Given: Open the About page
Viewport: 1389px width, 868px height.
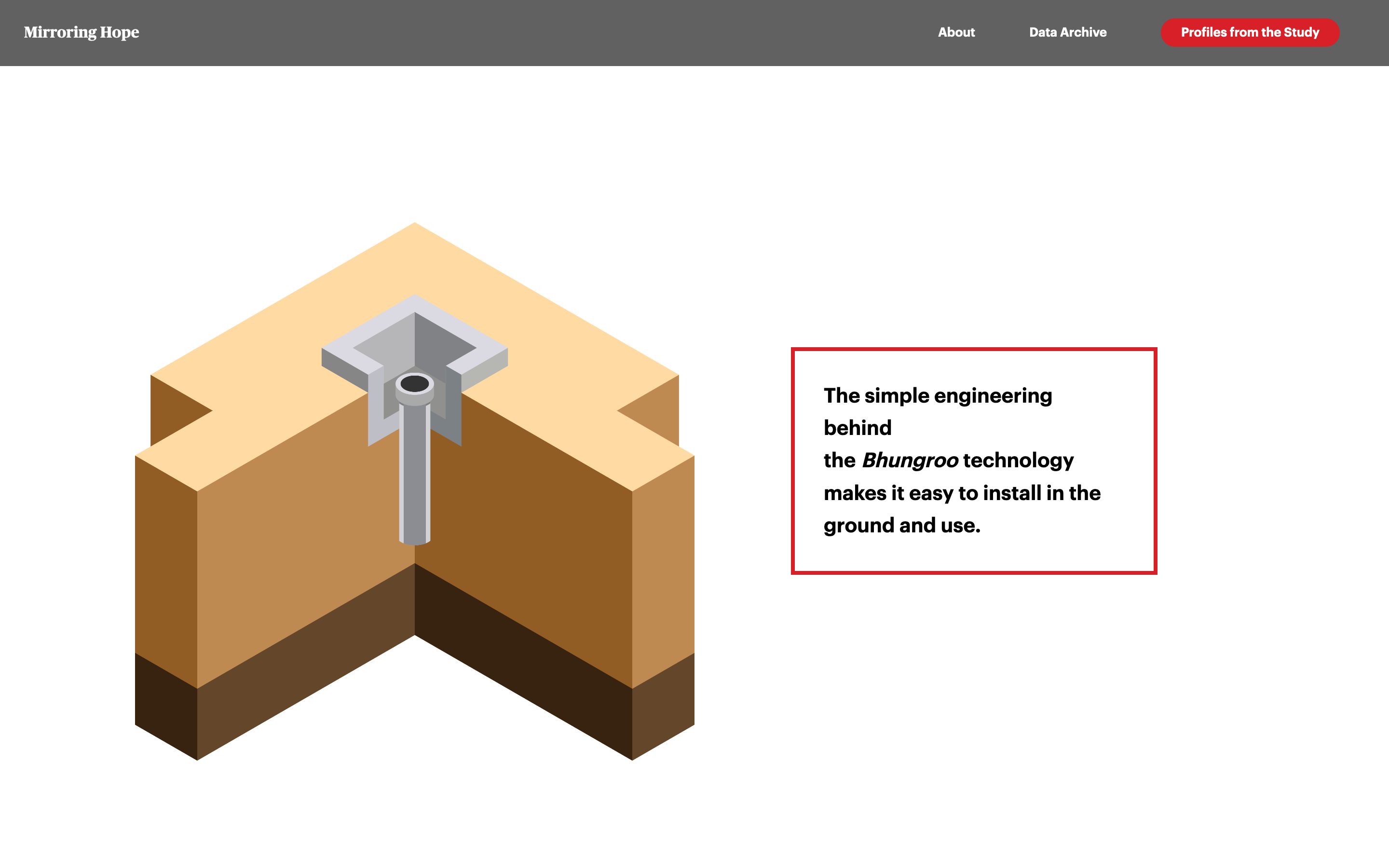Looking at the screenshot, I should tap(955, 32).
